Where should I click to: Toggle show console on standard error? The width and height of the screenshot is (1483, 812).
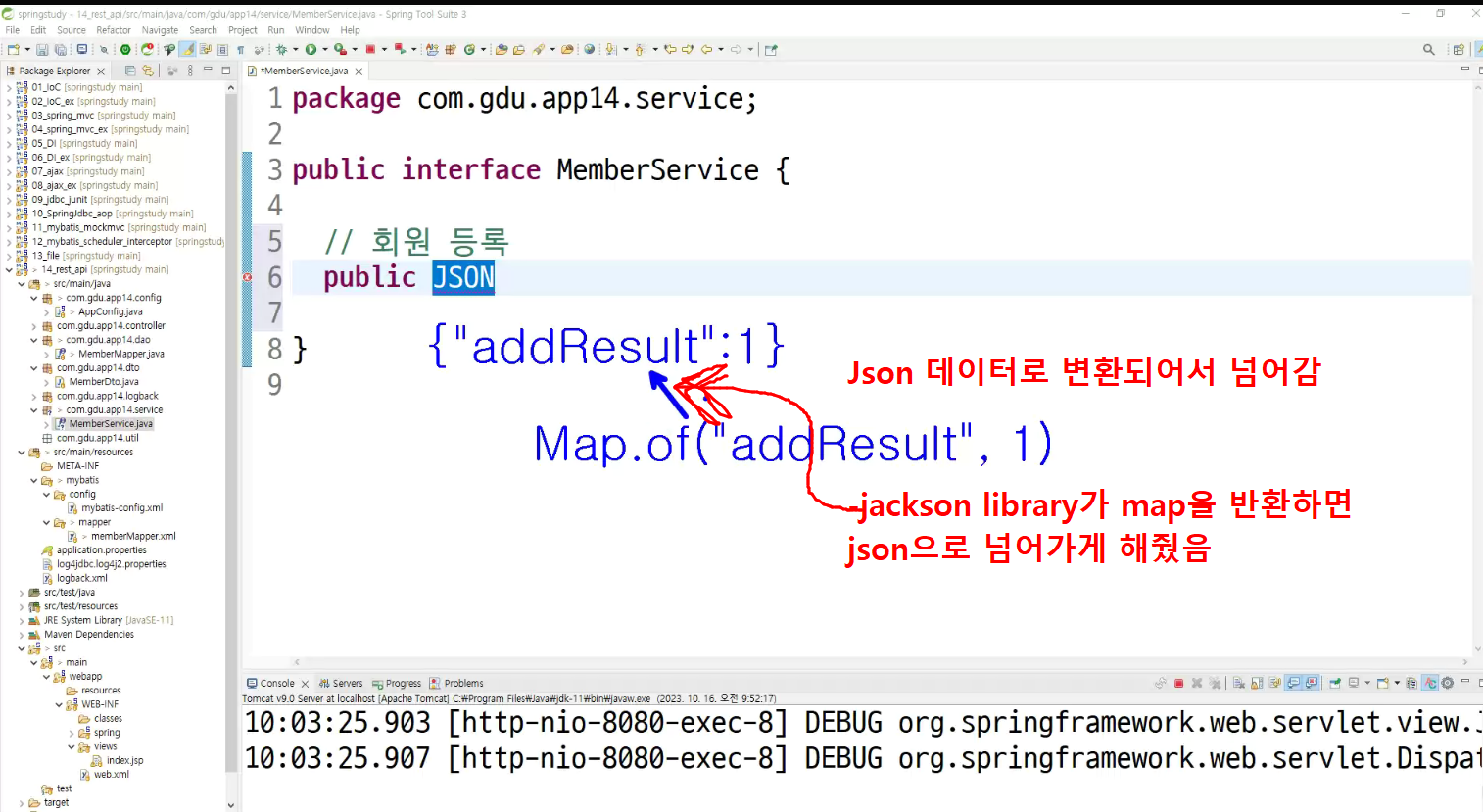[x=1312, y=683]
